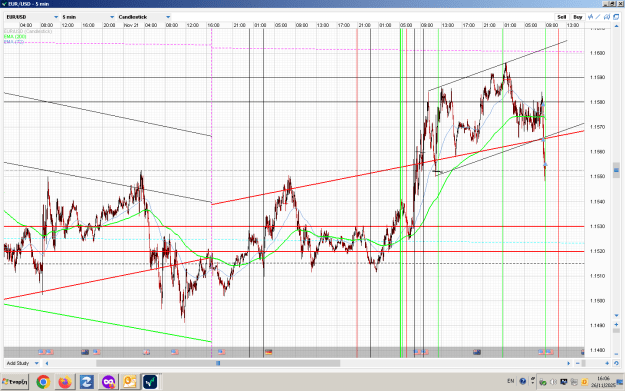Click the price axis vertical slider handle
The image size is (625, 391).
click(616, 170)
